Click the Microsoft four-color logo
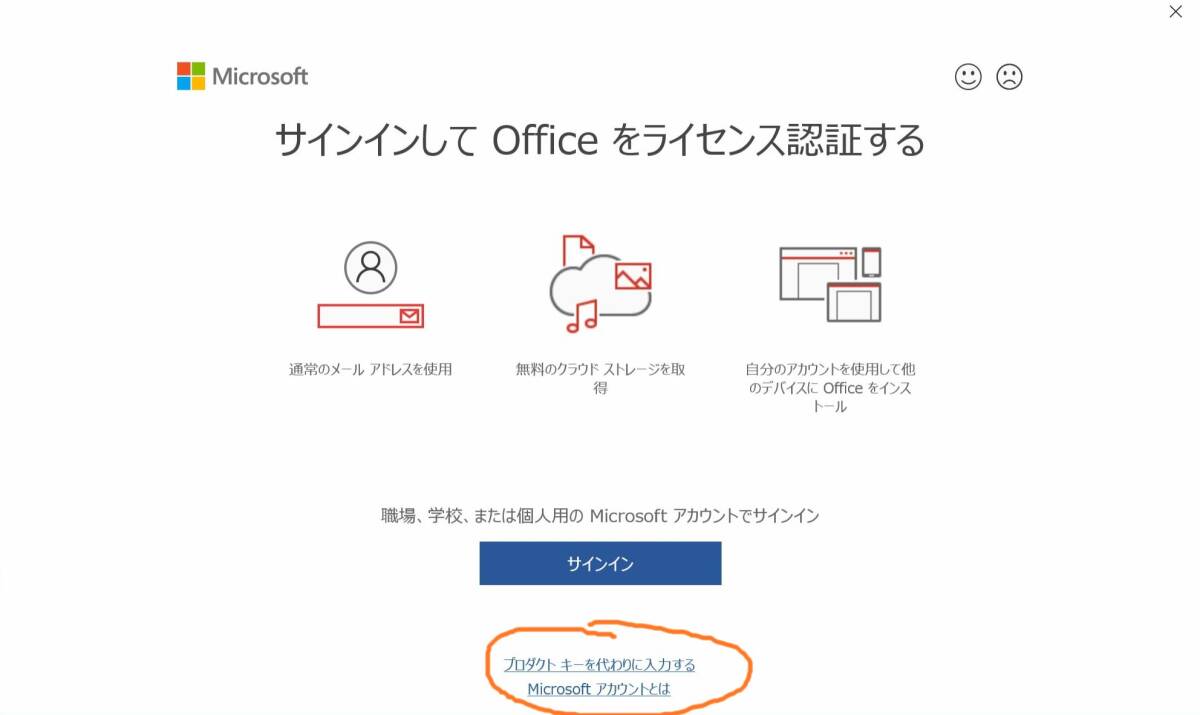The width and height of the screenshot is (1200, 715). 191,76
